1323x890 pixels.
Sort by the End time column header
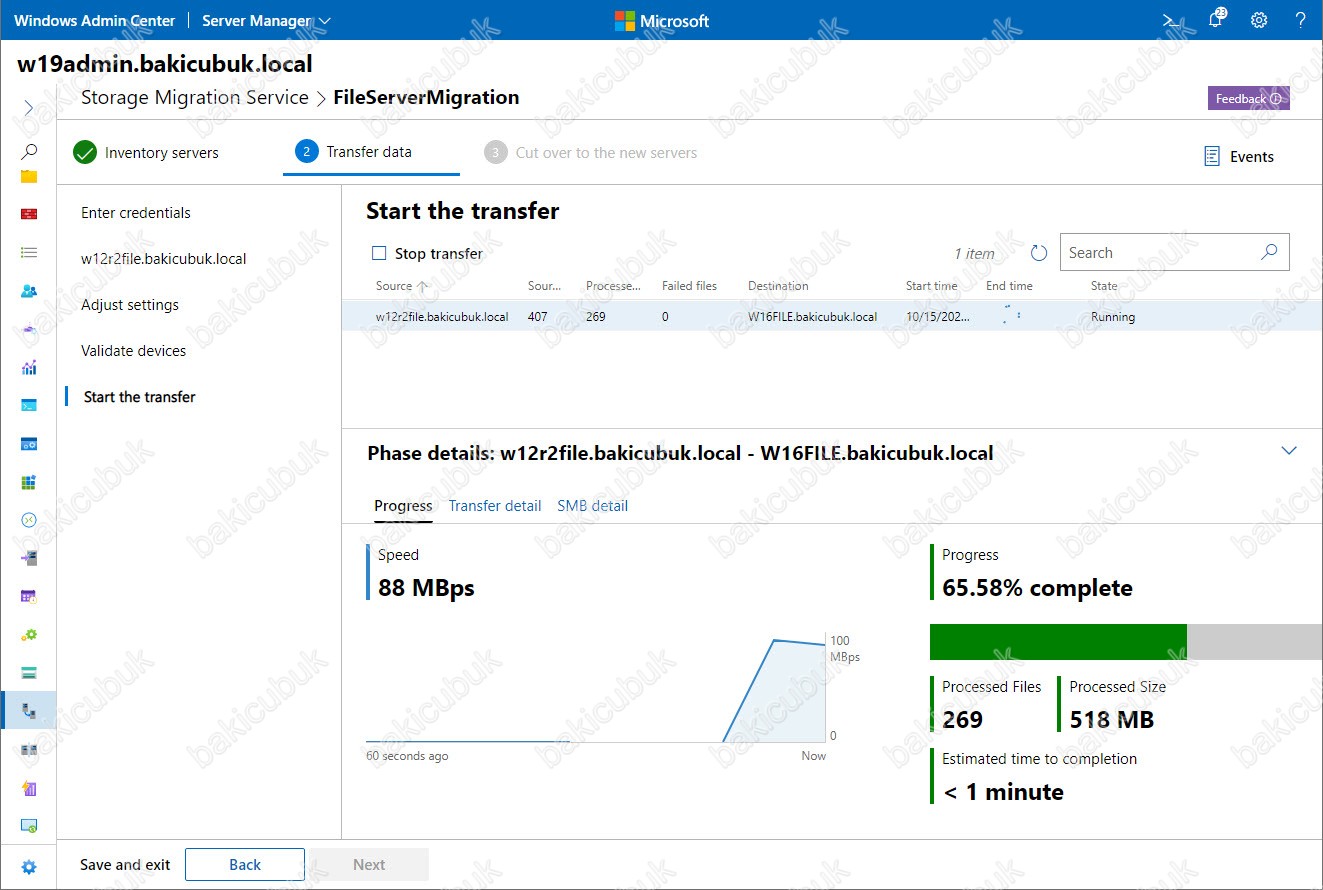tap(1009, 286)
